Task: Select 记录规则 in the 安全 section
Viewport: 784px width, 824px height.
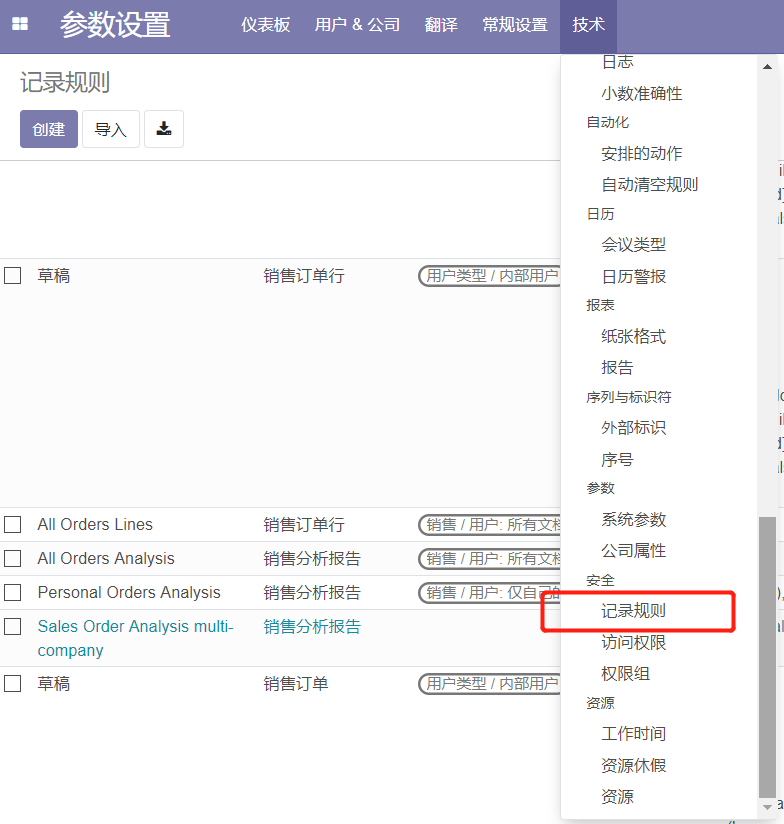Action: pos(634,611)
